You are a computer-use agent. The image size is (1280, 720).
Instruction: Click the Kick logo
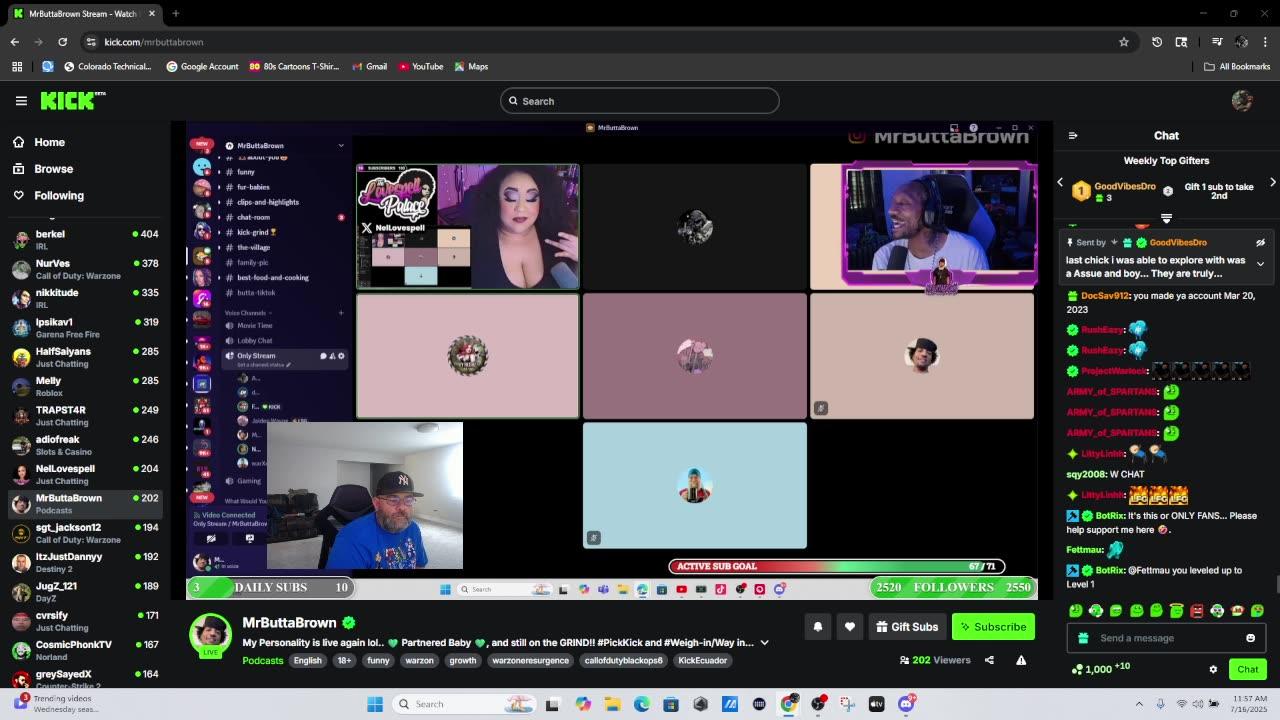[72, 100]
